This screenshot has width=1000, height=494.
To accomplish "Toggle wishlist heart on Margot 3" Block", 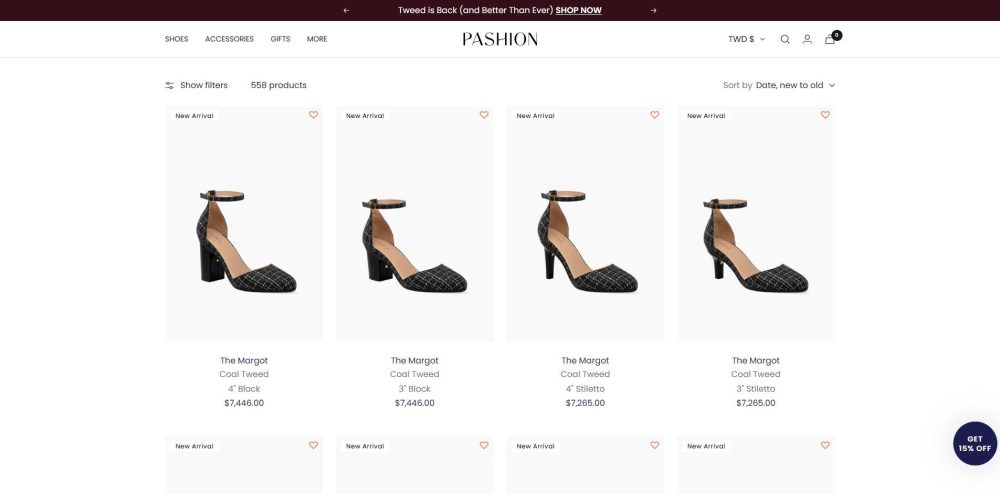I will 484,115.
